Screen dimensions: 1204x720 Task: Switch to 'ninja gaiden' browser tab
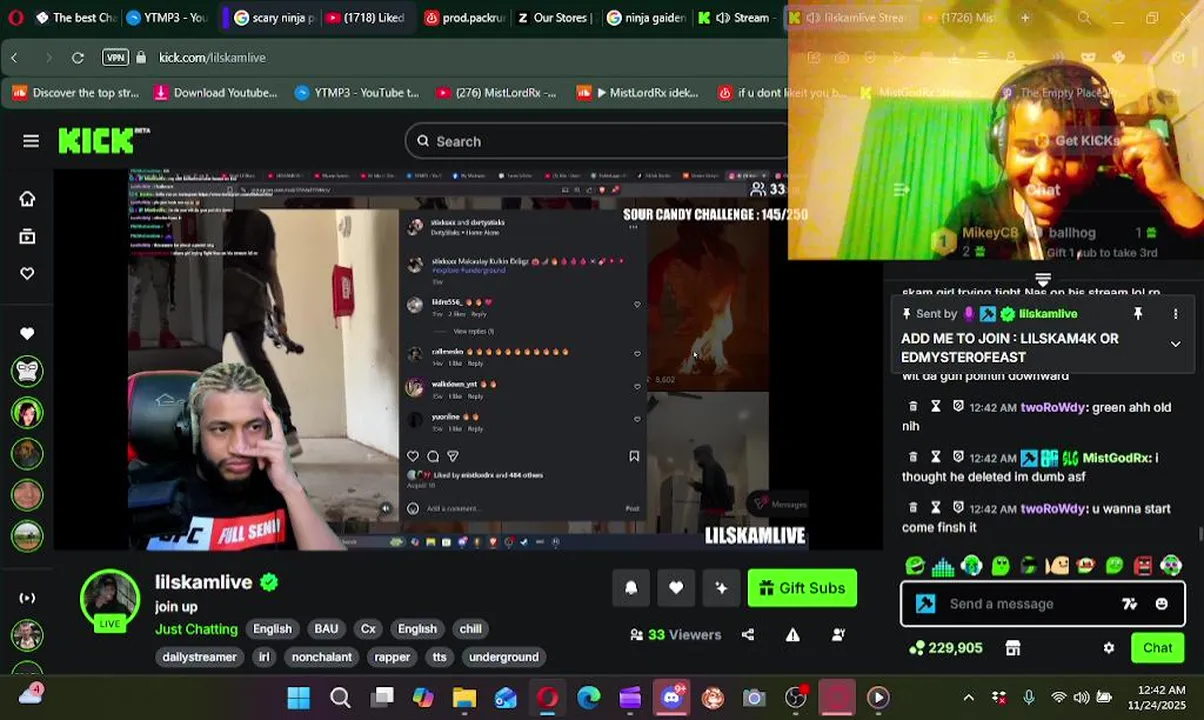(645, 17)
